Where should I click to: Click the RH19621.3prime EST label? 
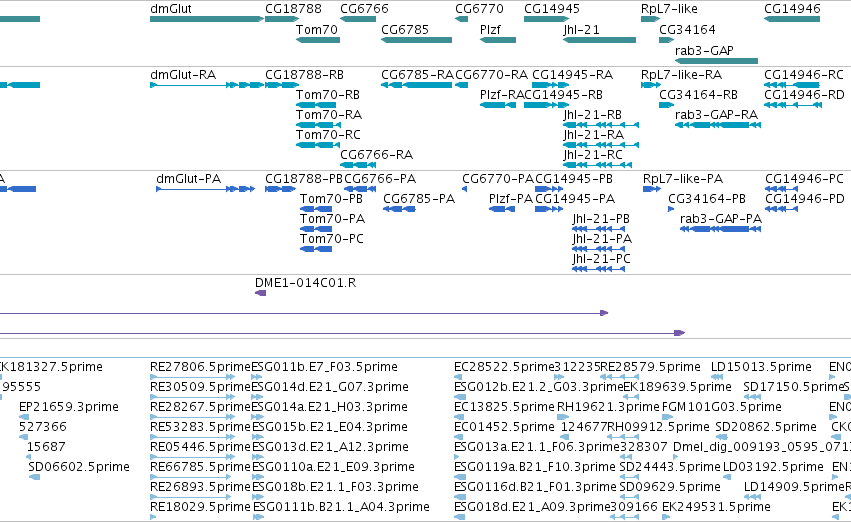pyautogui.click(x=608, y=408)
